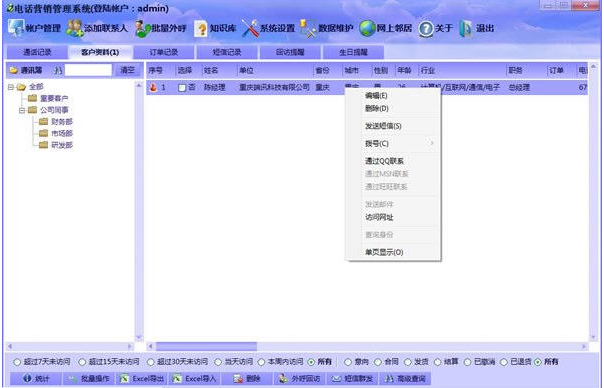This screenshot has width=604, height=388.
Task: Select 超过30天未访问 radio button
Action: tap(151, 362)
